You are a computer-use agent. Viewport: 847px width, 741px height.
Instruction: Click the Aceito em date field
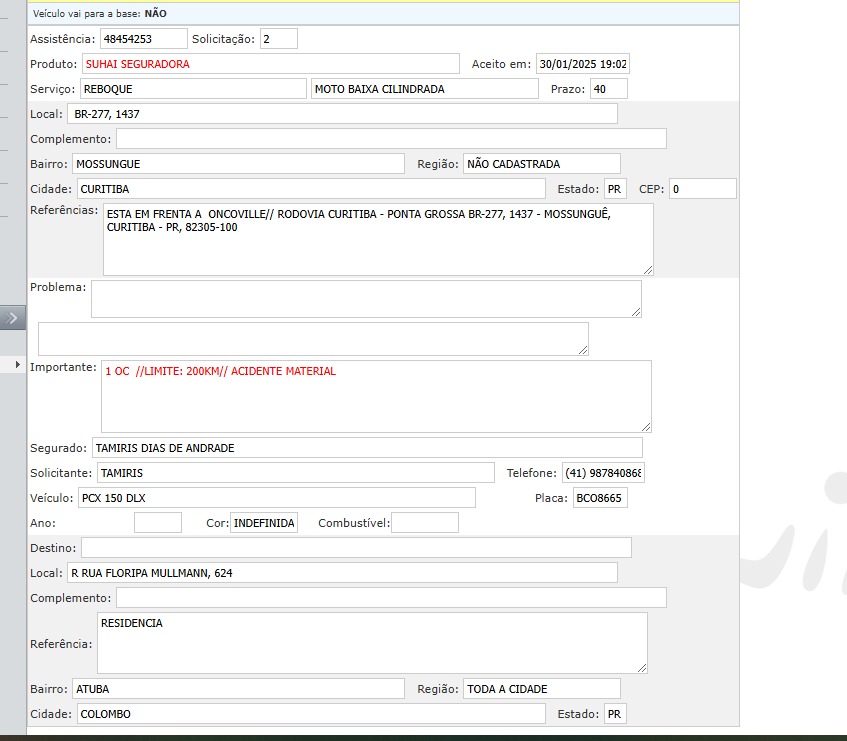[x=583, y=64]
